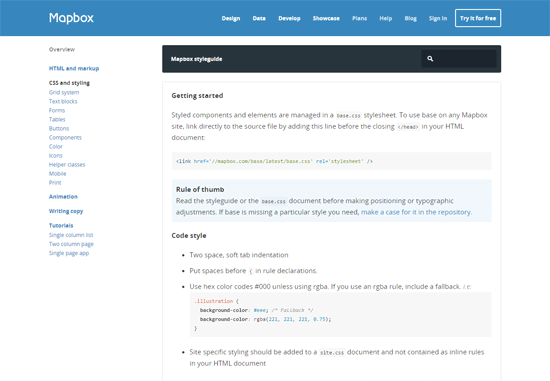
Task: Jump to Grid system in sidebar
Action: coord(64,92)
